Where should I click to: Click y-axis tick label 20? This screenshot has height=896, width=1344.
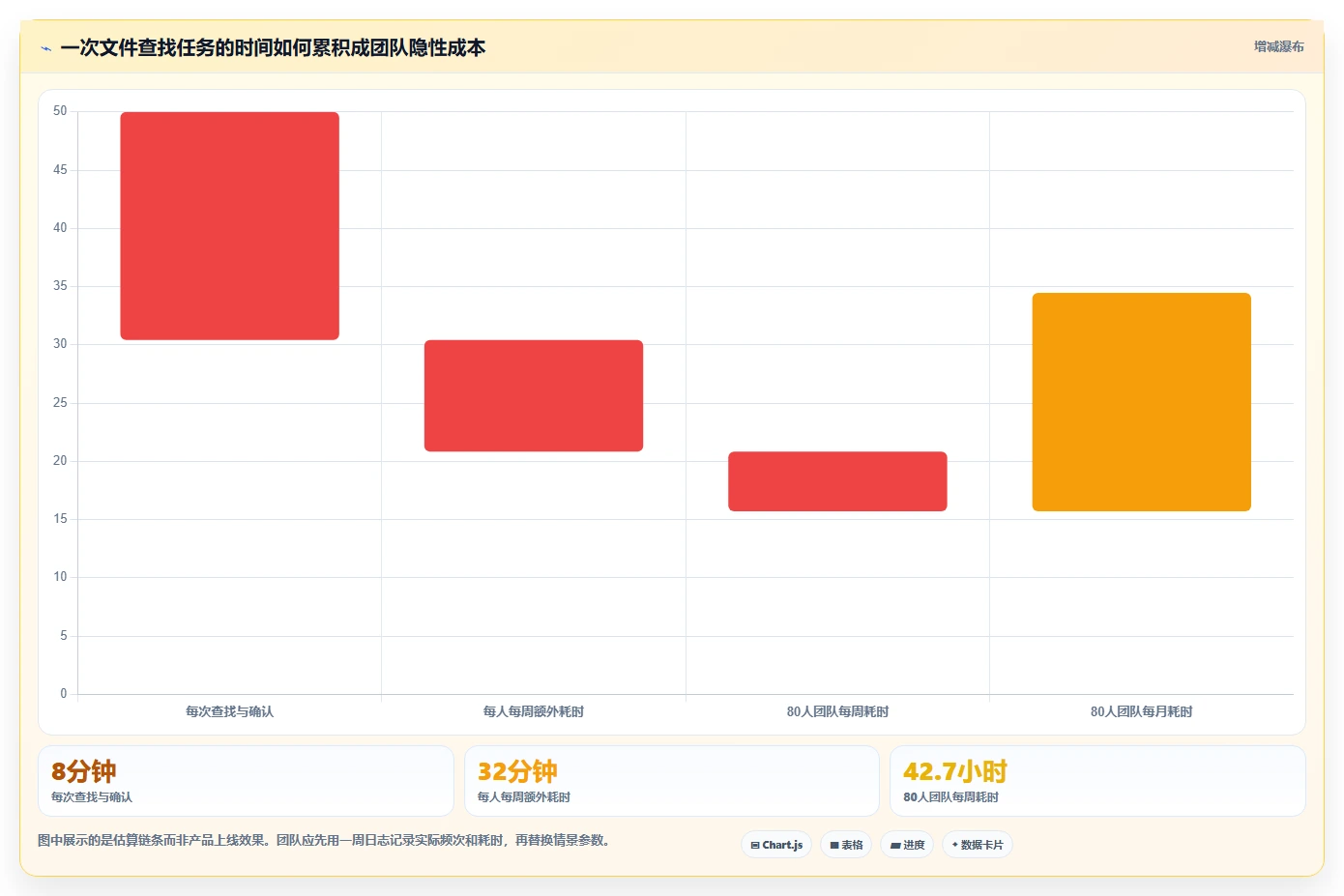60,461
